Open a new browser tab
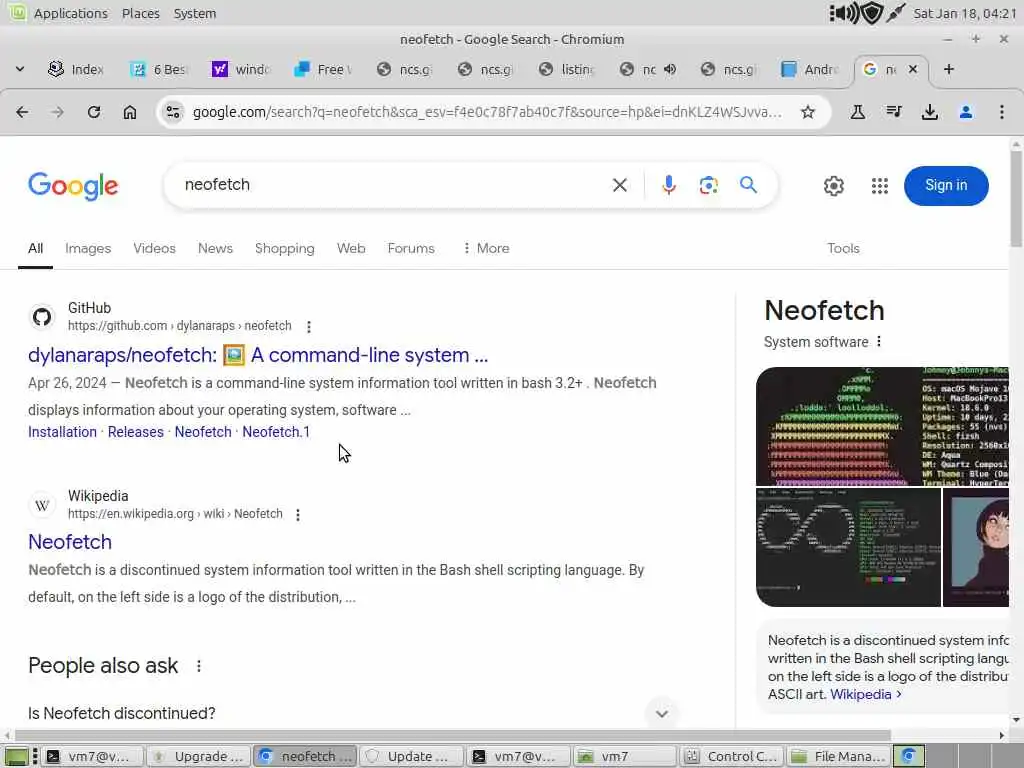This screenshot has height=768, width=1024. (x=949, y=69)
